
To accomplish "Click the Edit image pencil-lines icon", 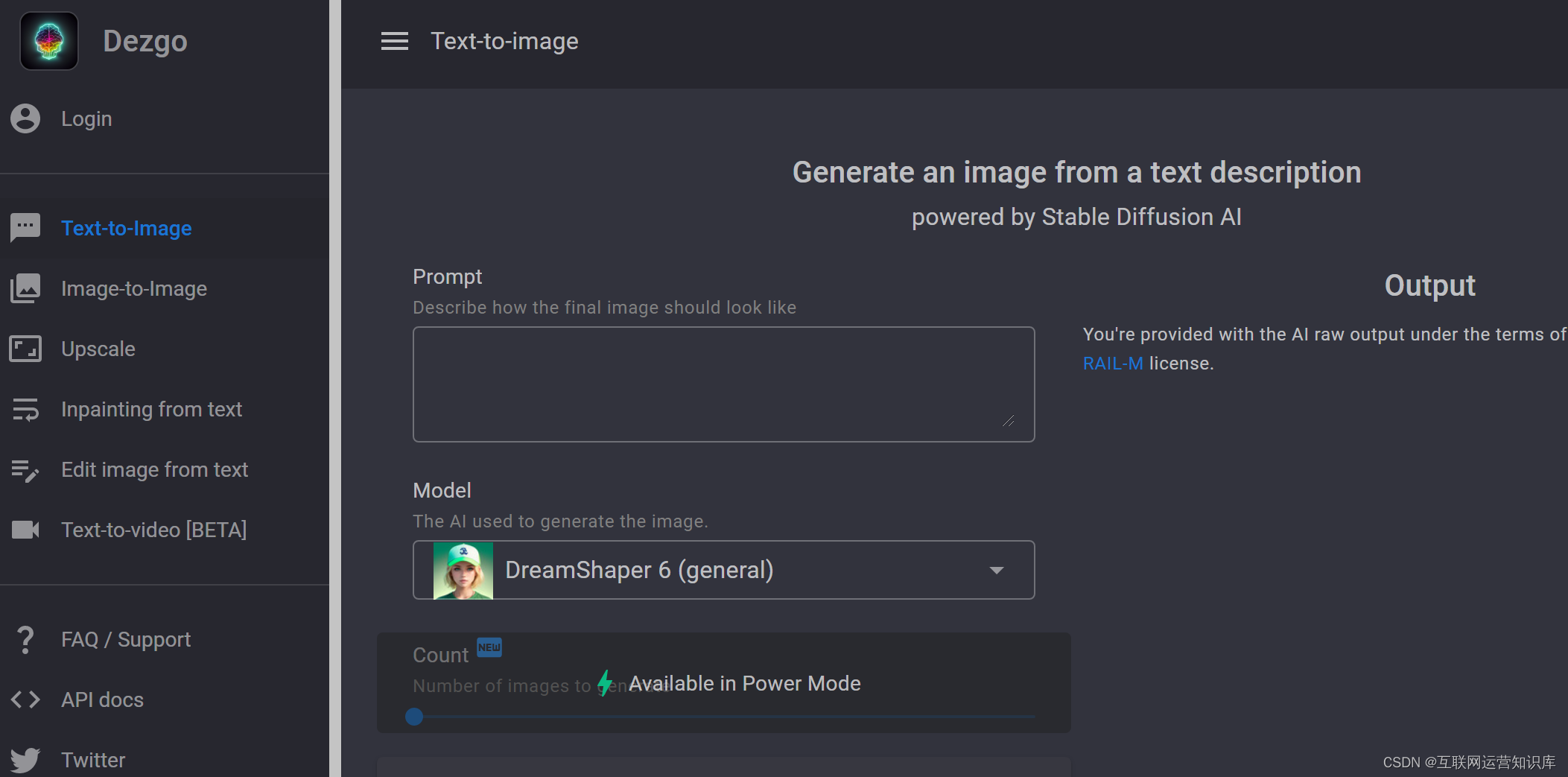I will click(25, 469).
